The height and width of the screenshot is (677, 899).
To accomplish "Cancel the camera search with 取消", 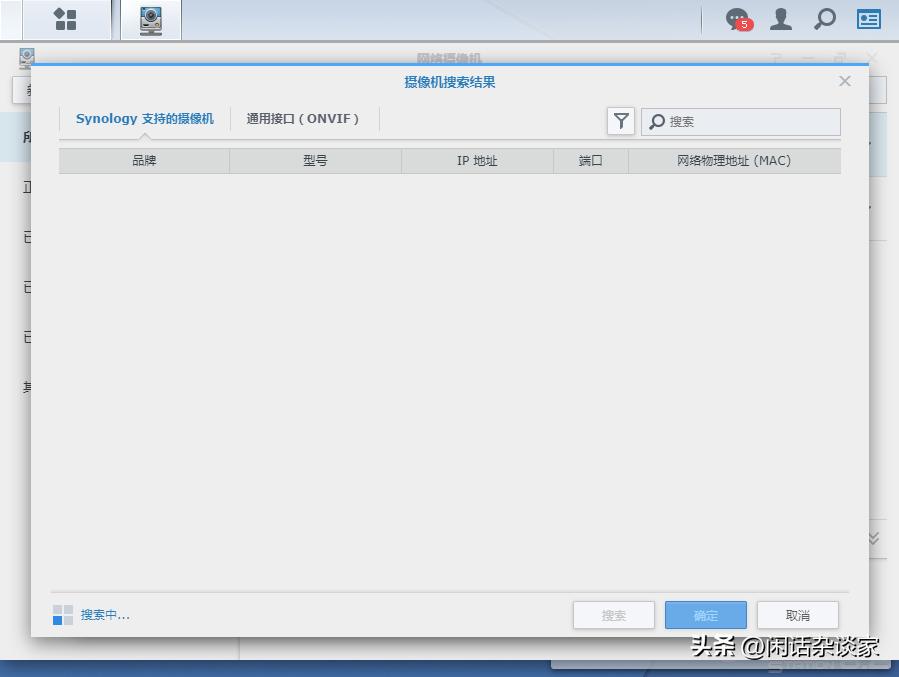I will pos(797,614).
